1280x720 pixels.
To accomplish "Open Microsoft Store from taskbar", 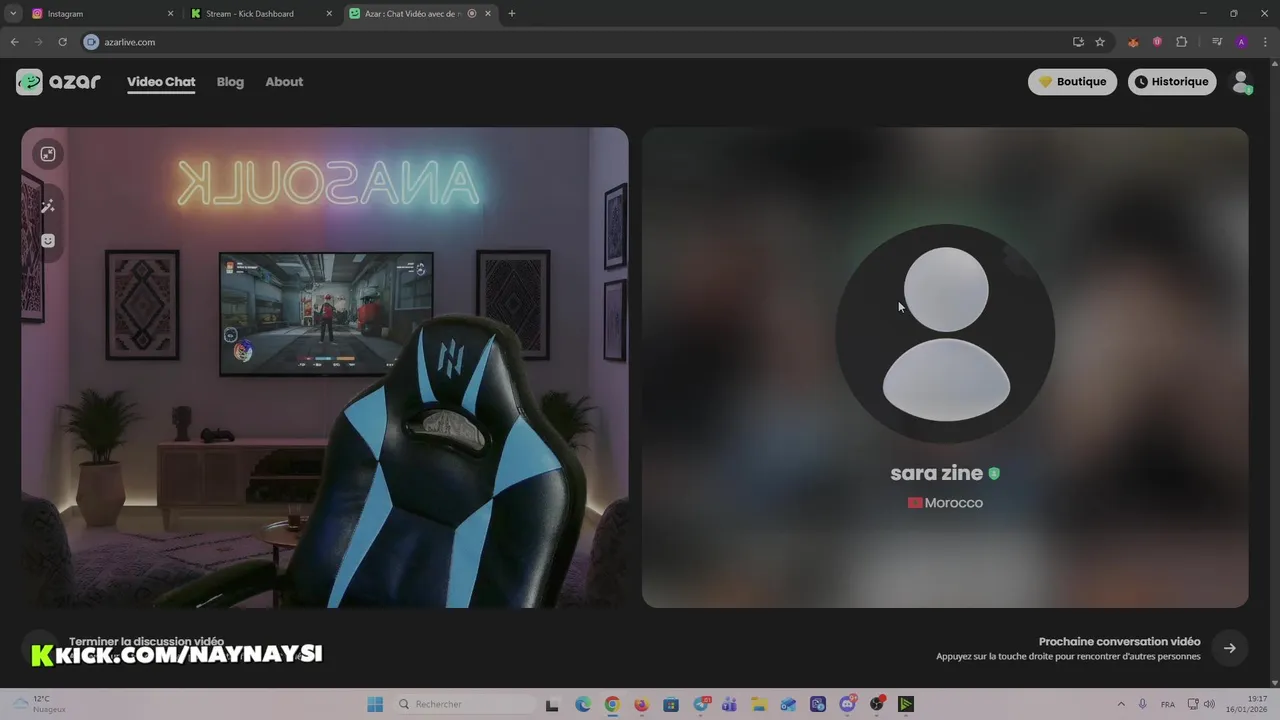I will coord(670,704).
